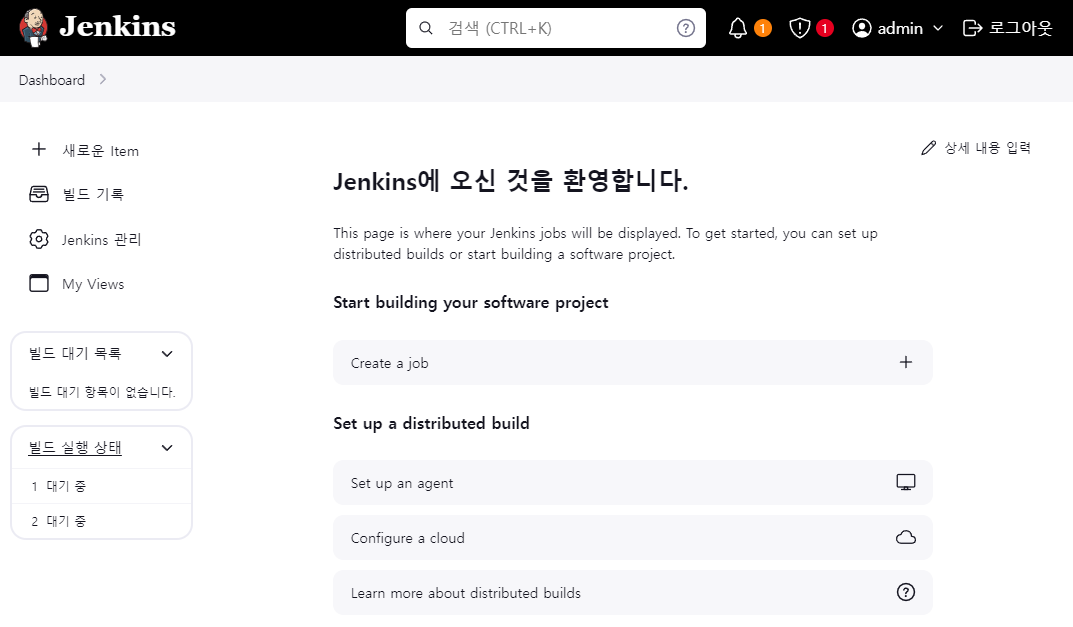Click the Jenkins에 오신 것을 환영합니다 heading
The width and height of the screenshot is (1073, 627).
[x=510, y=181]
